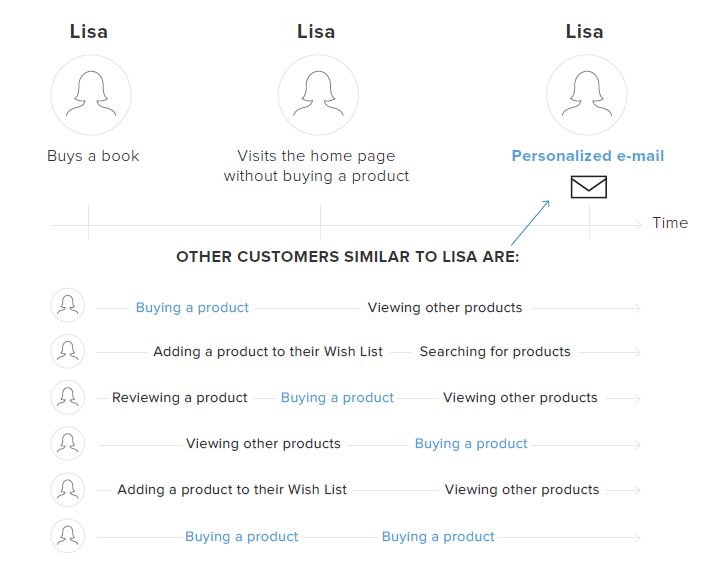718x566 pixels.
Task: Click Lisa's avatar above Personalized e-mail
Action: point(587,95)
